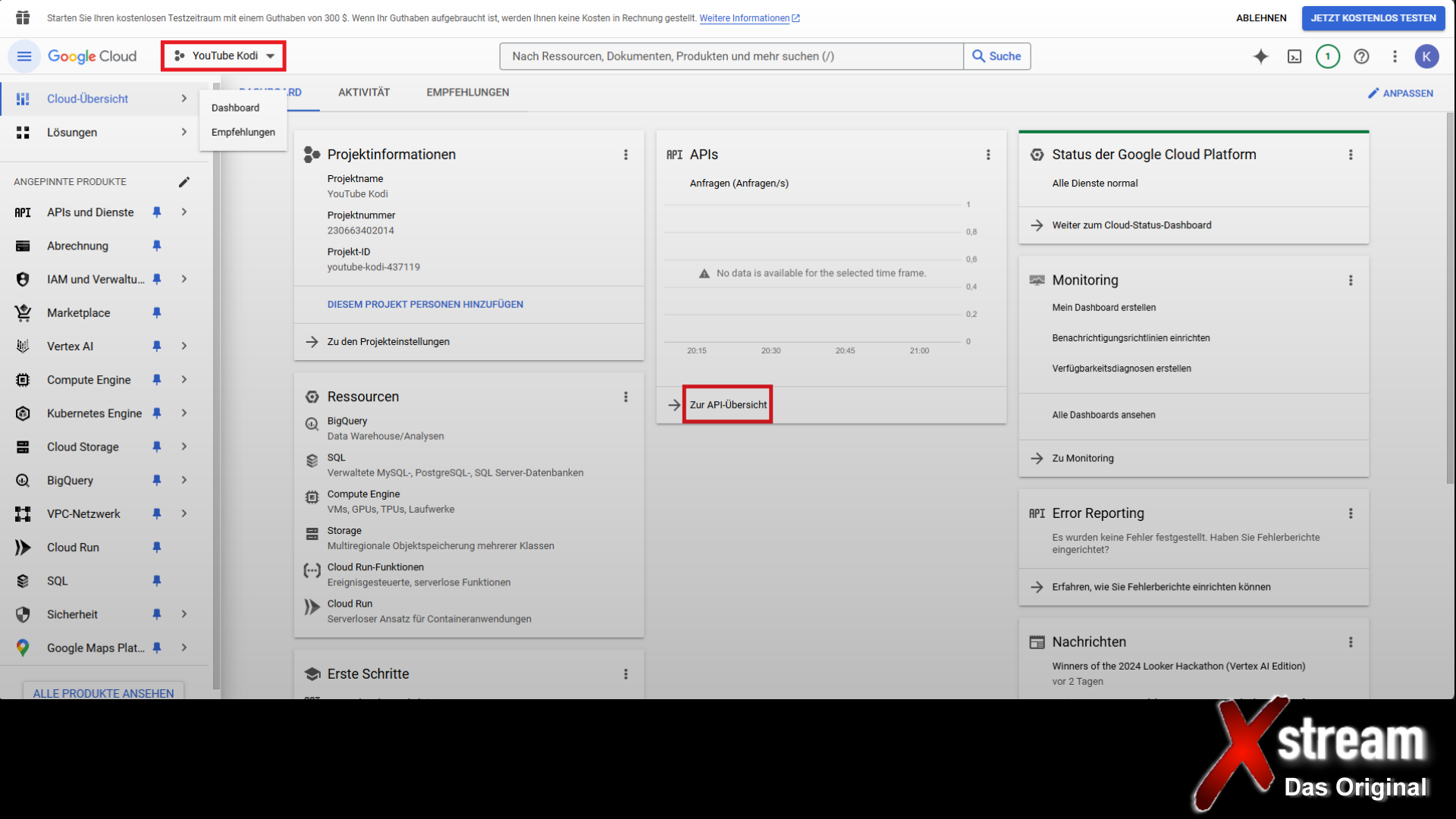Activate Cloud Shell terminal icon
1456x819 pixels.
click(1294, 56)
